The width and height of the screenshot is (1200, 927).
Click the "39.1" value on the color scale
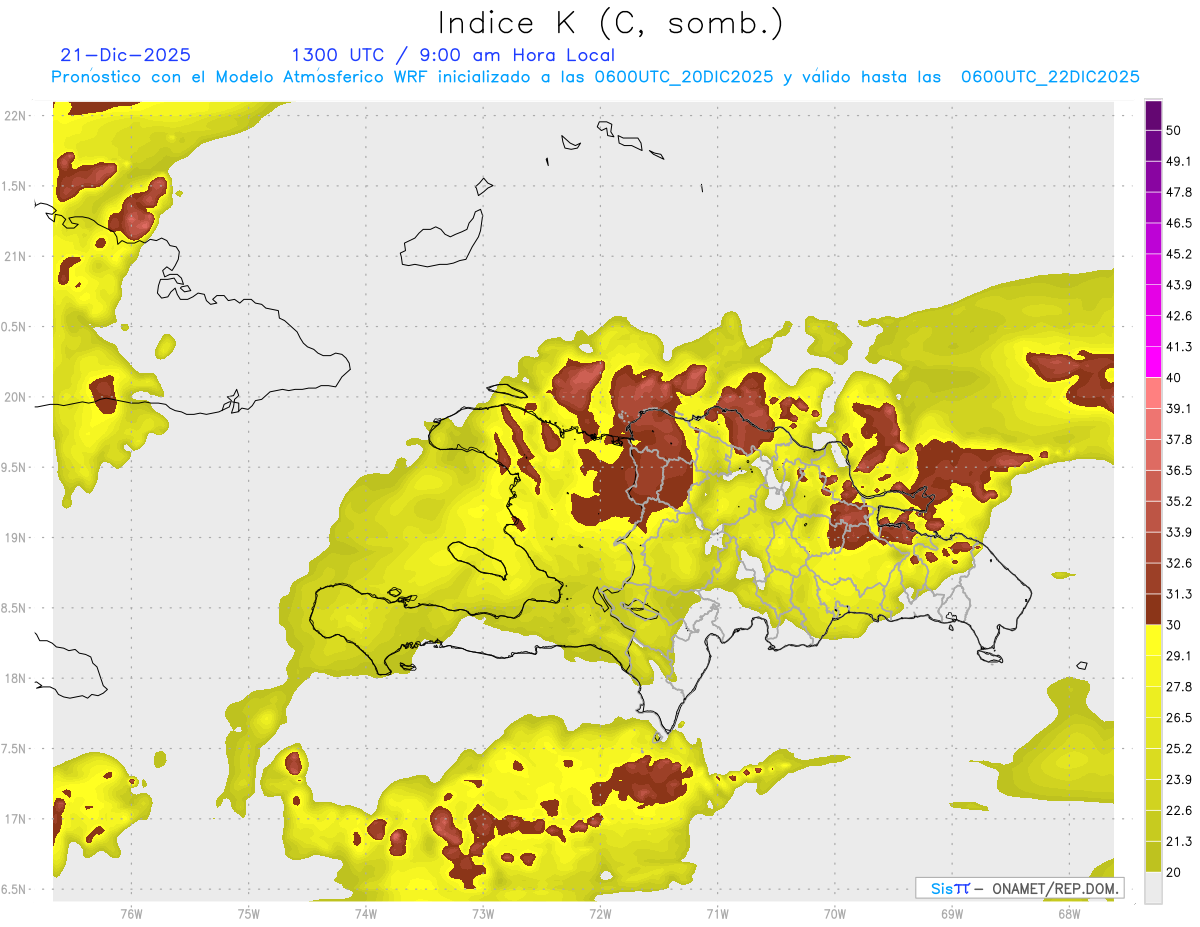[x=1179, y=409]
